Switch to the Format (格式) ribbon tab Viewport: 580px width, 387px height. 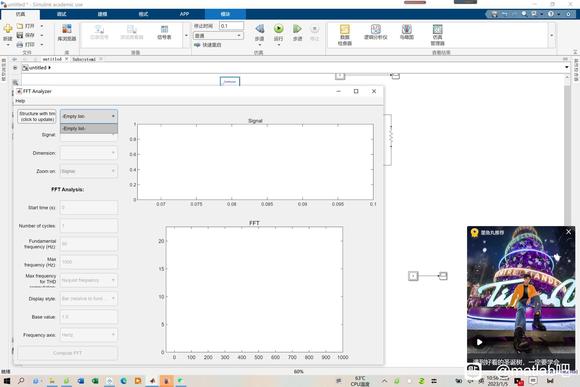coord(144,14)
